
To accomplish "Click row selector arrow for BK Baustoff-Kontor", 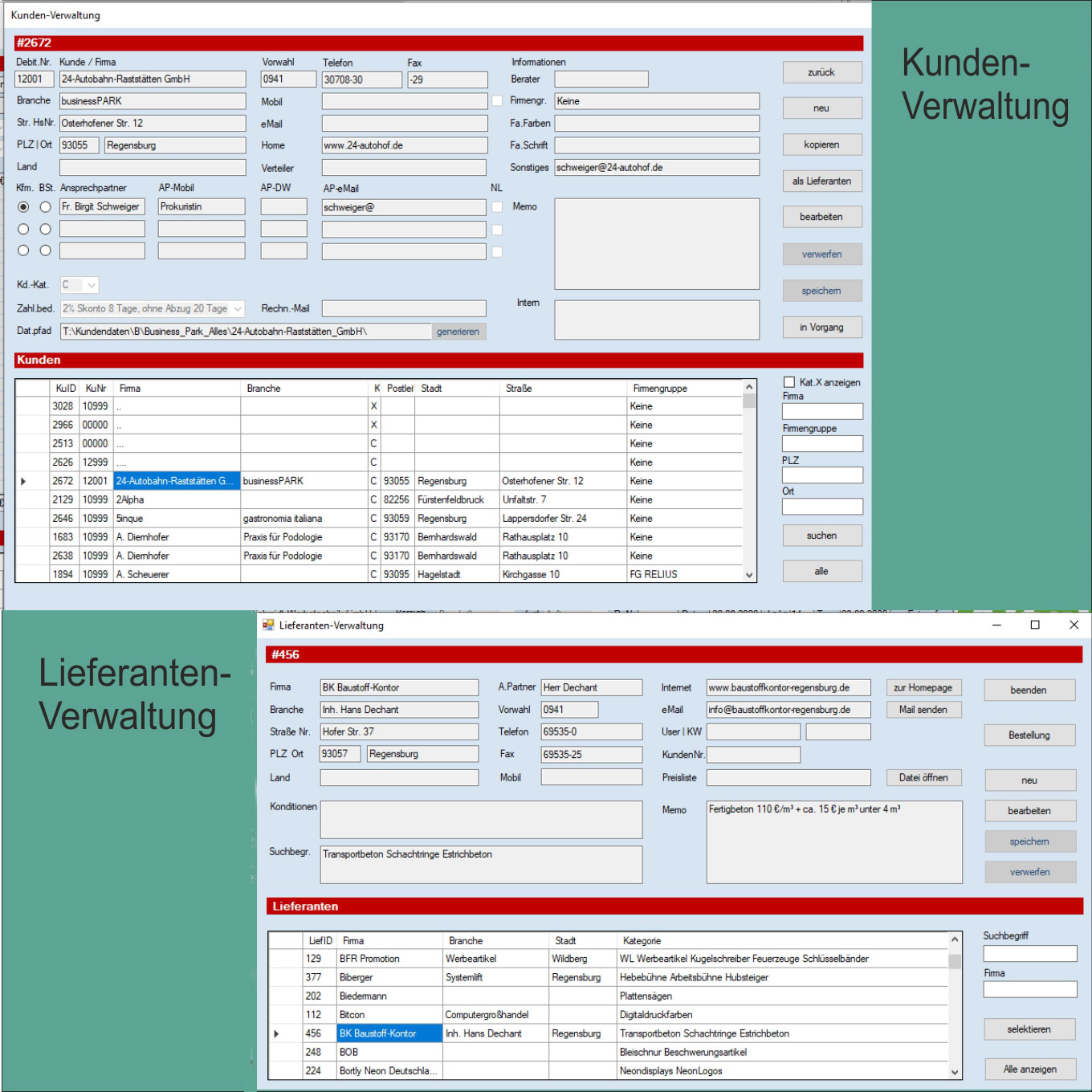I will point(276,1033).
